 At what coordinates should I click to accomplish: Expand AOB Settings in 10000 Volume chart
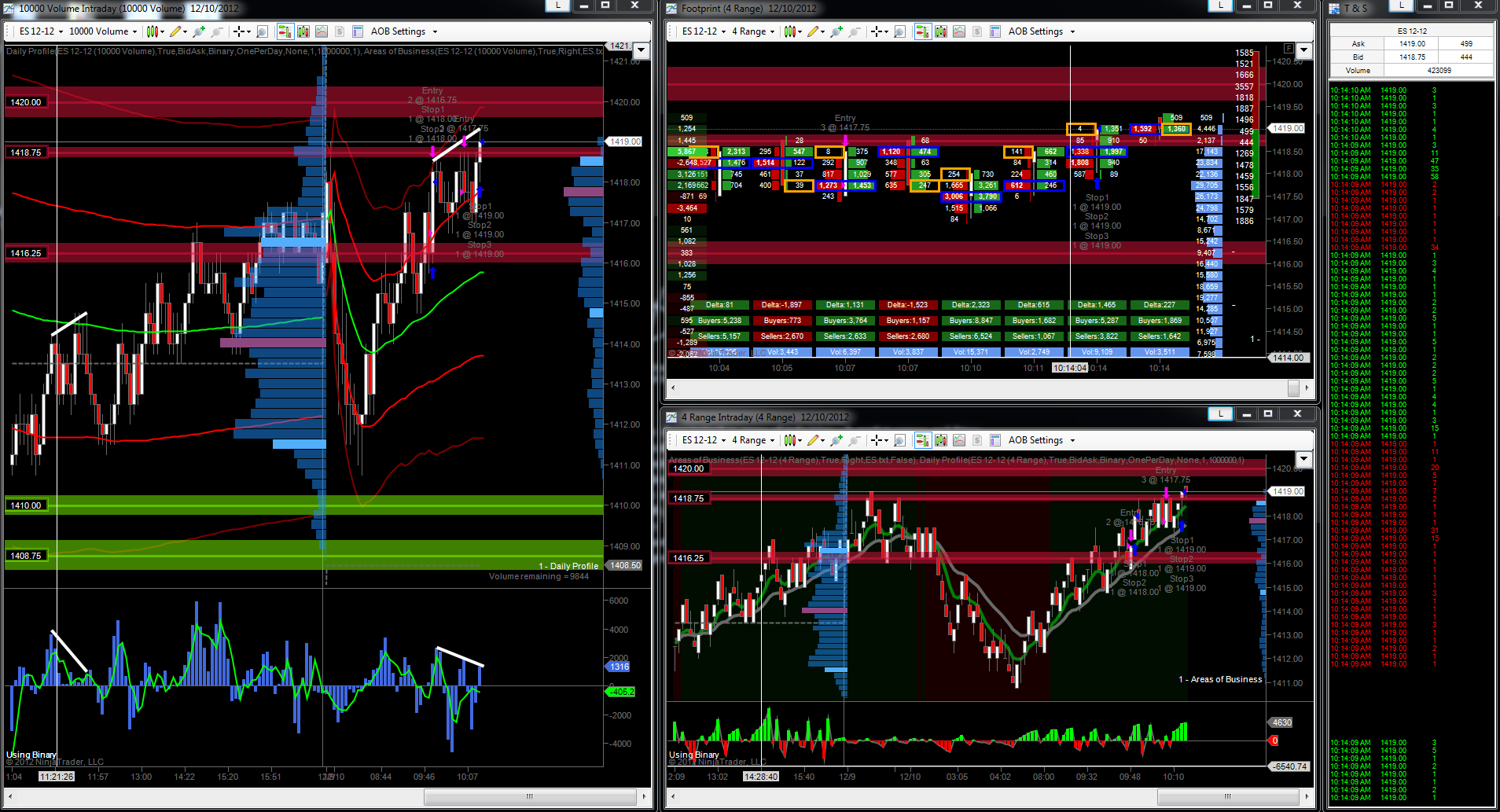[x=404, y=31]
